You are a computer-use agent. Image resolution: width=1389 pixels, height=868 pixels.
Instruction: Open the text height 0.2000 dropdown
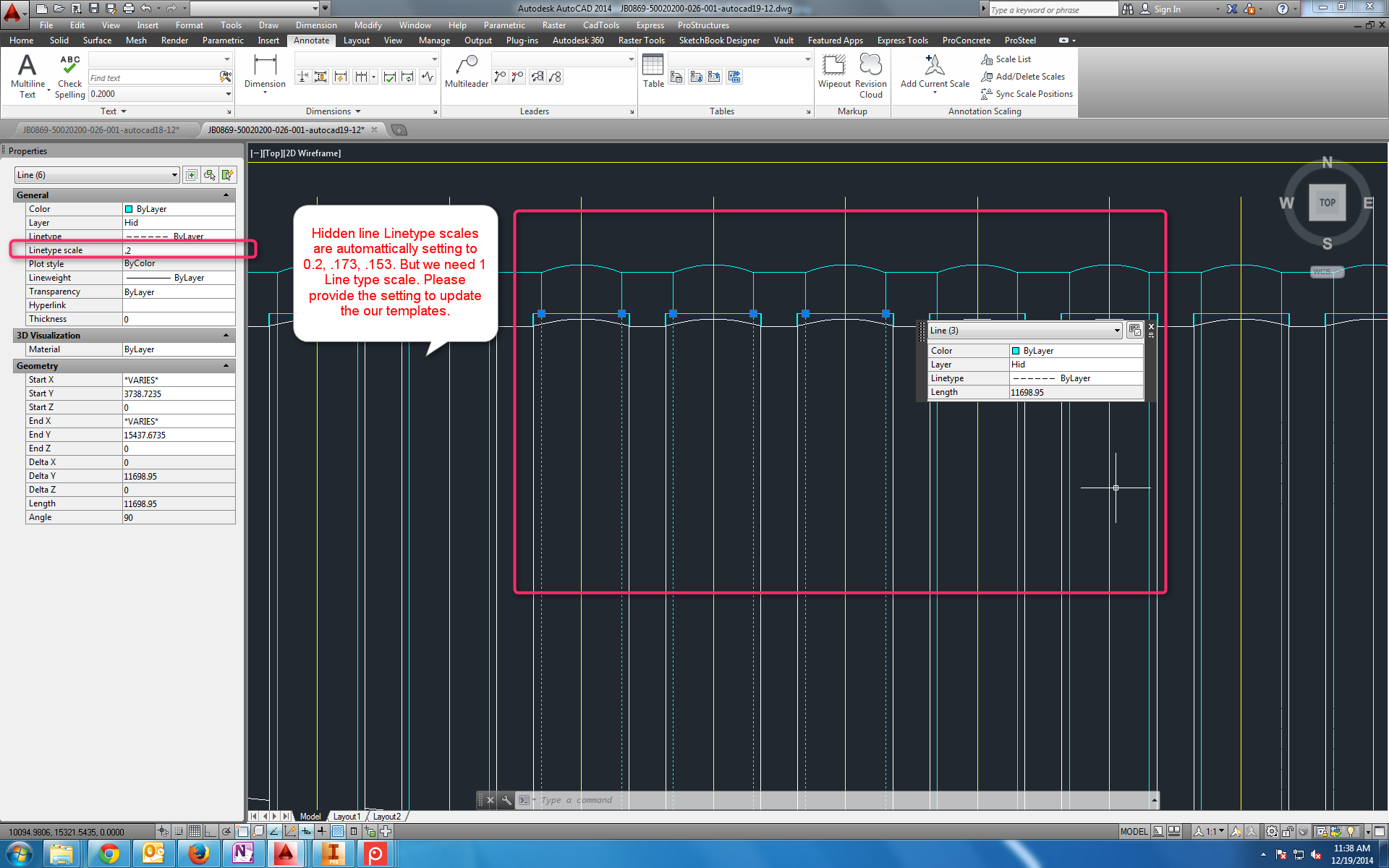click(228, 94)
